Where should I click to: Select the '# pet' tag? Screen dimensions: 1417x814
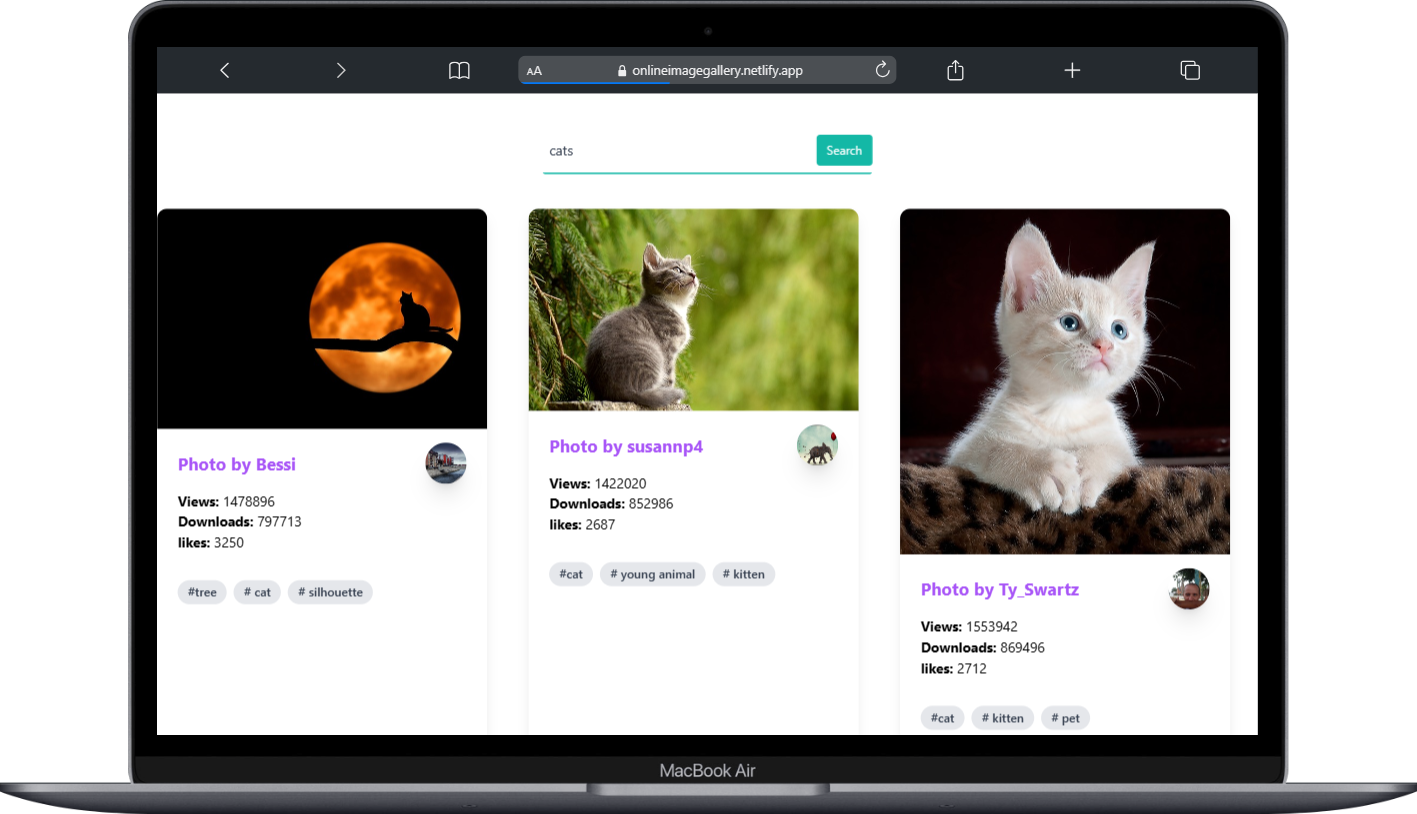point(1066,717)
